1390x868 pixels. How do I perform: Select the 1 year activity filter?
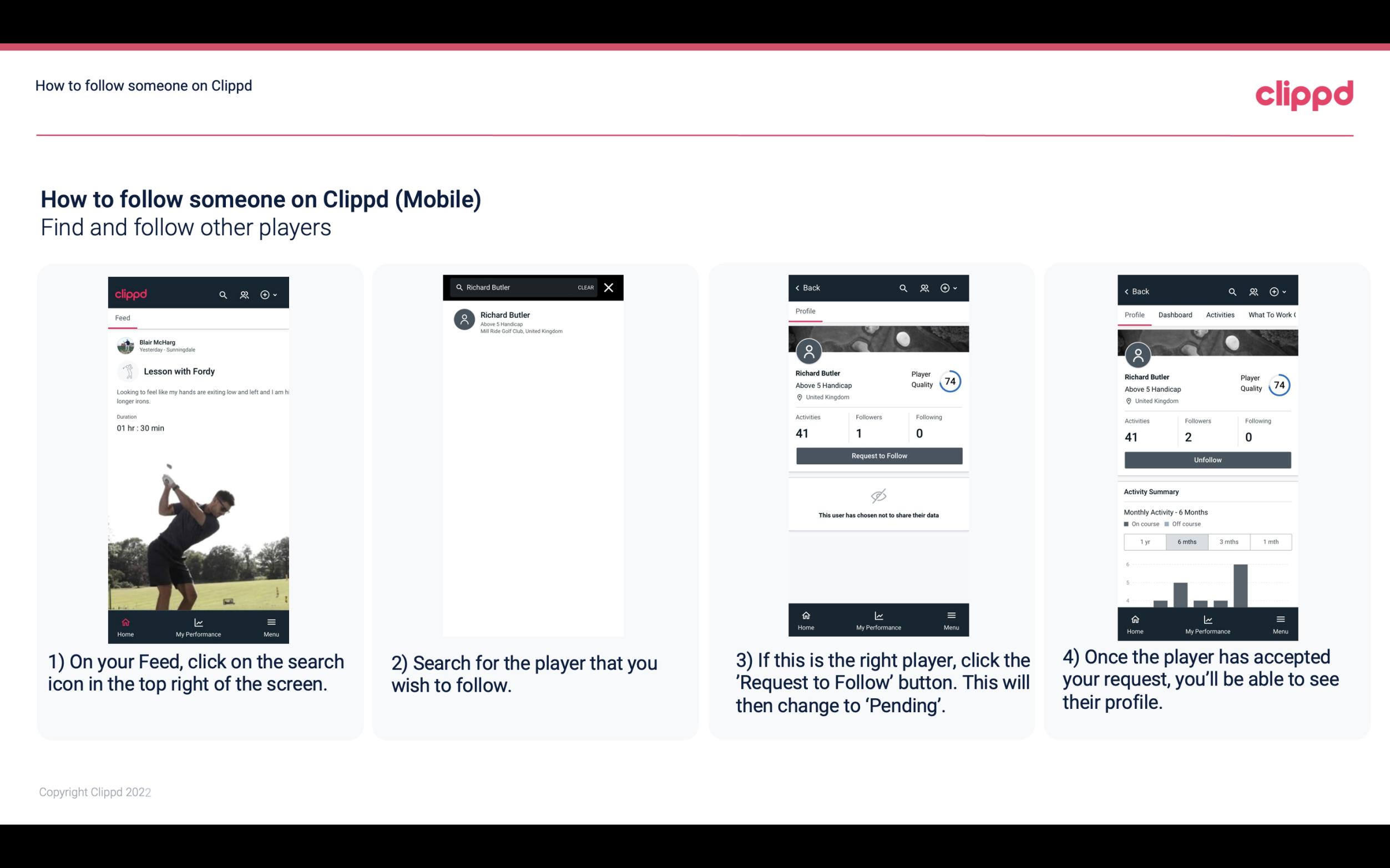pyautogui.click(x=1144, y=541)
